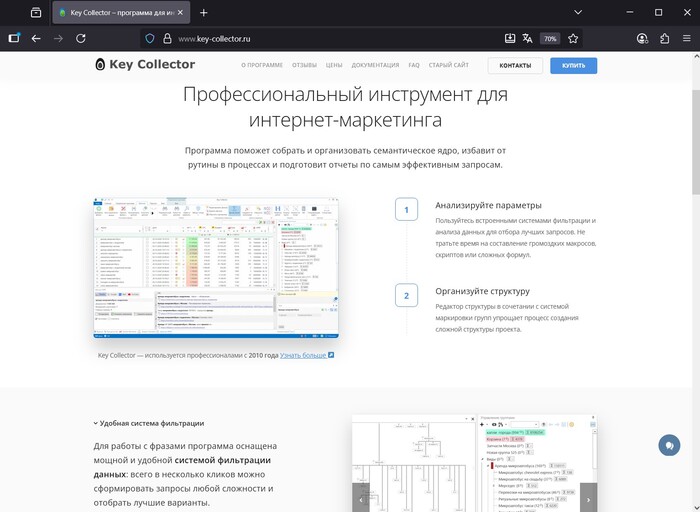The image size is (700, 512).
Task: Open browser extensions puzzle icon
Action: 664,38
